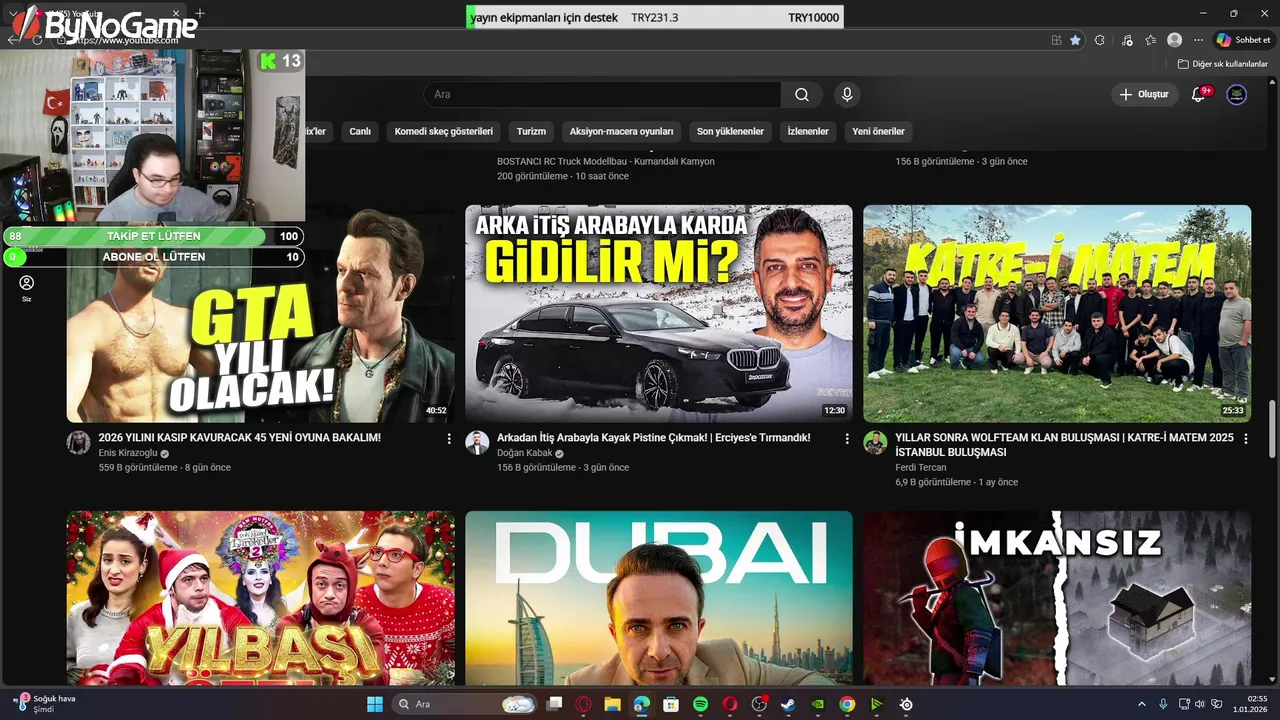Open Diğer sık kullanılanlar bookmarks folder
Image resolution: width=1280 pixels, height=720 pixels.
click(x=1222, y=64)
